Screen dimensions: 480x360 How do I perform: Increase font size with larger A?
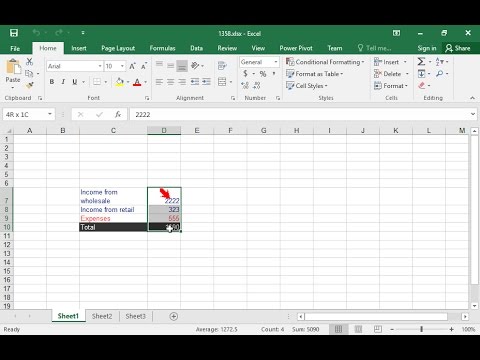pos(132,66)
